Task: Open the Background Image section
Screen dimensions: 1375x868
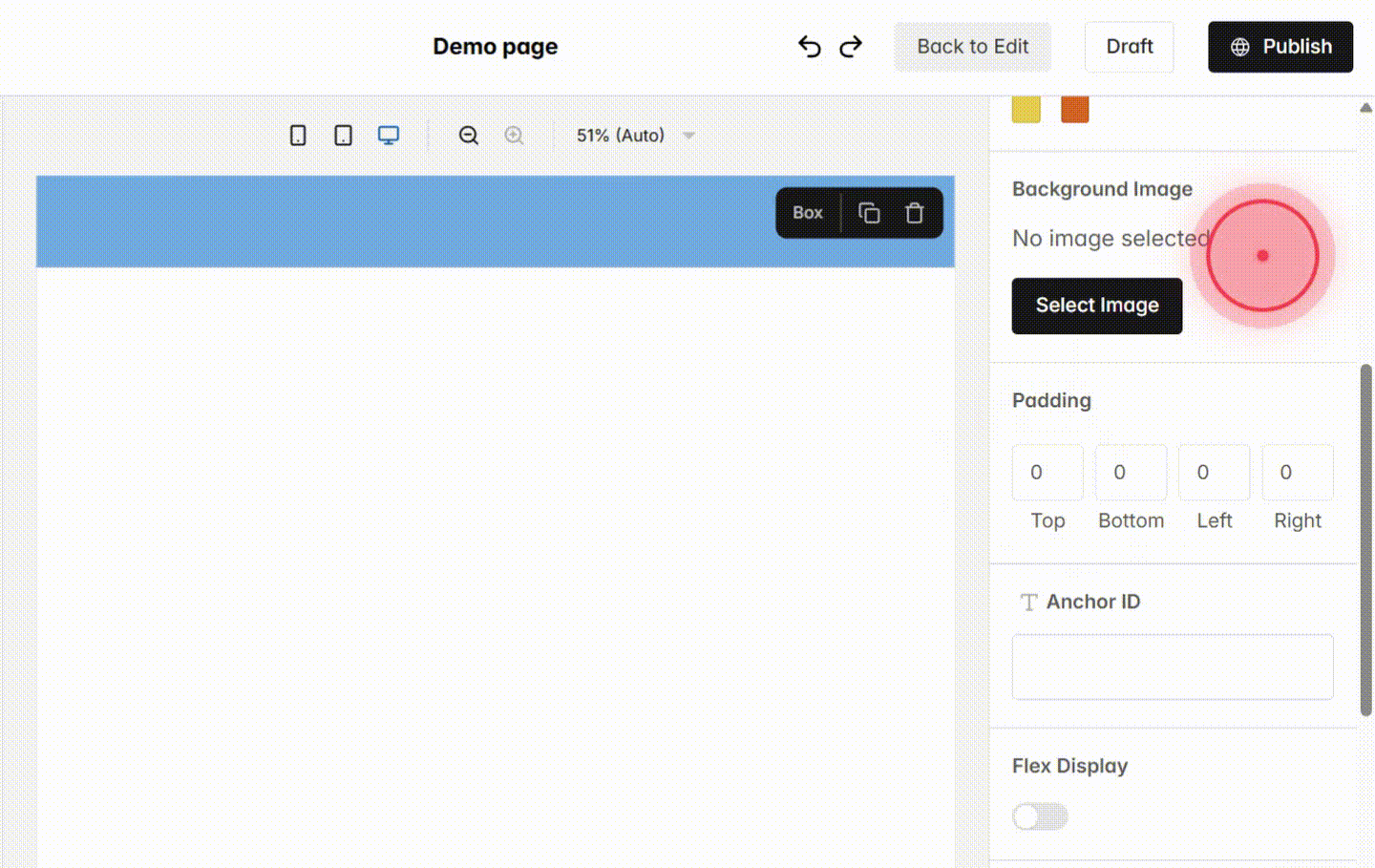Action: pyautogui.click(x=1102, y=188)
